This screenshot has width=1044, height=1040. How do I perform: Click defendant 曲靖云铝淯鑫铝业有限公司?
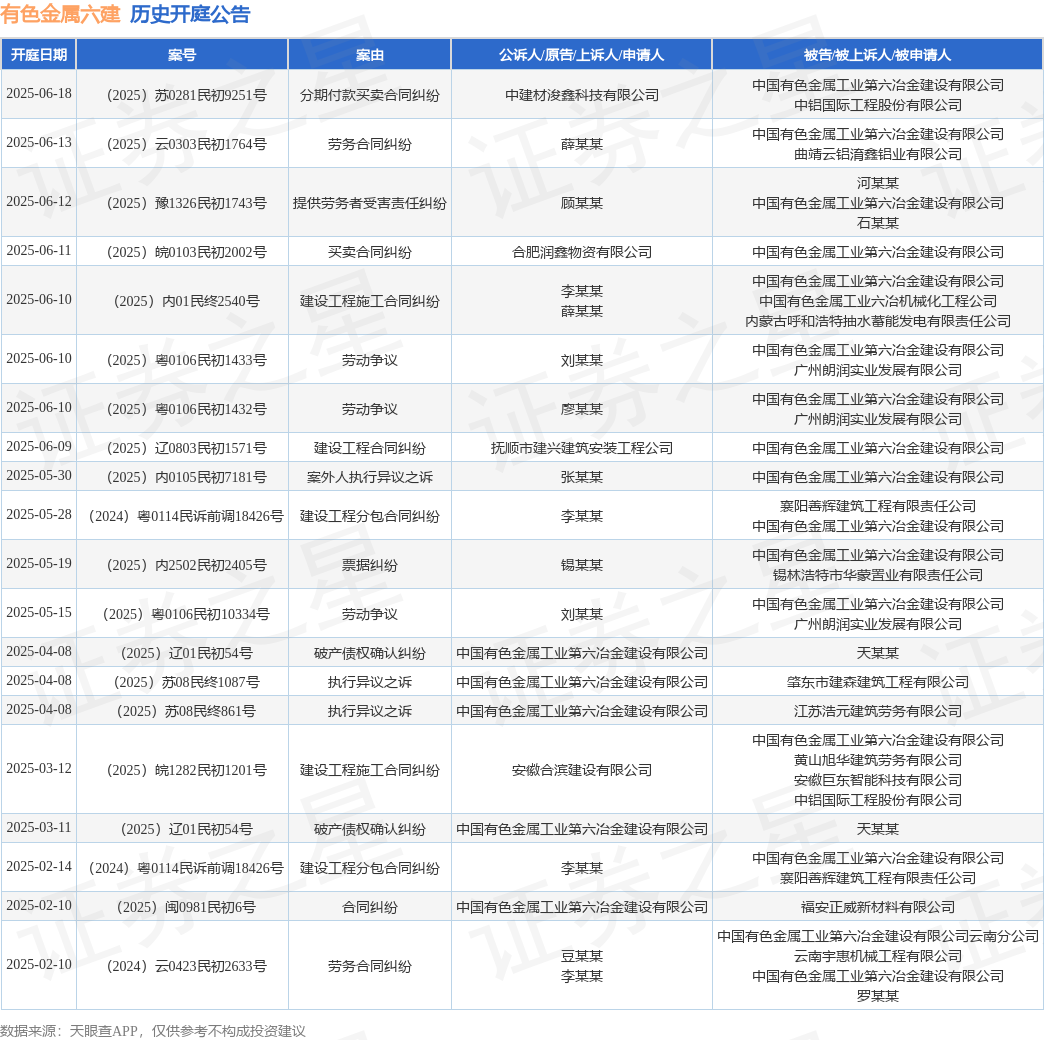[x=878, y=154]
